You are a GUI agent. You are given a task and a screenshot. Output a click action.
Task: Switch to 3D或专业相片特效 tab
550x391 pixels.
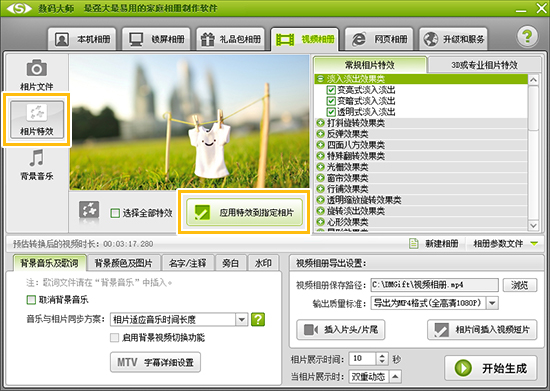[x=484, y=65]
